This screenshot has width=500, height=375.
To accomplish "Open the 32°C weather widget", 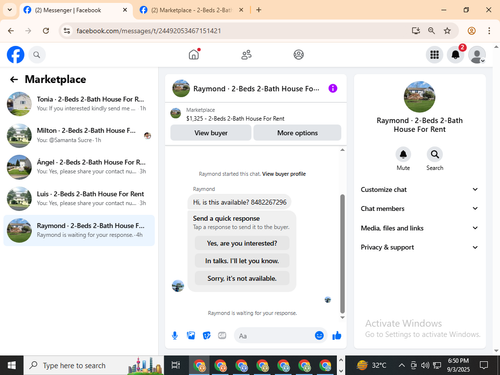I will point(372,365).
